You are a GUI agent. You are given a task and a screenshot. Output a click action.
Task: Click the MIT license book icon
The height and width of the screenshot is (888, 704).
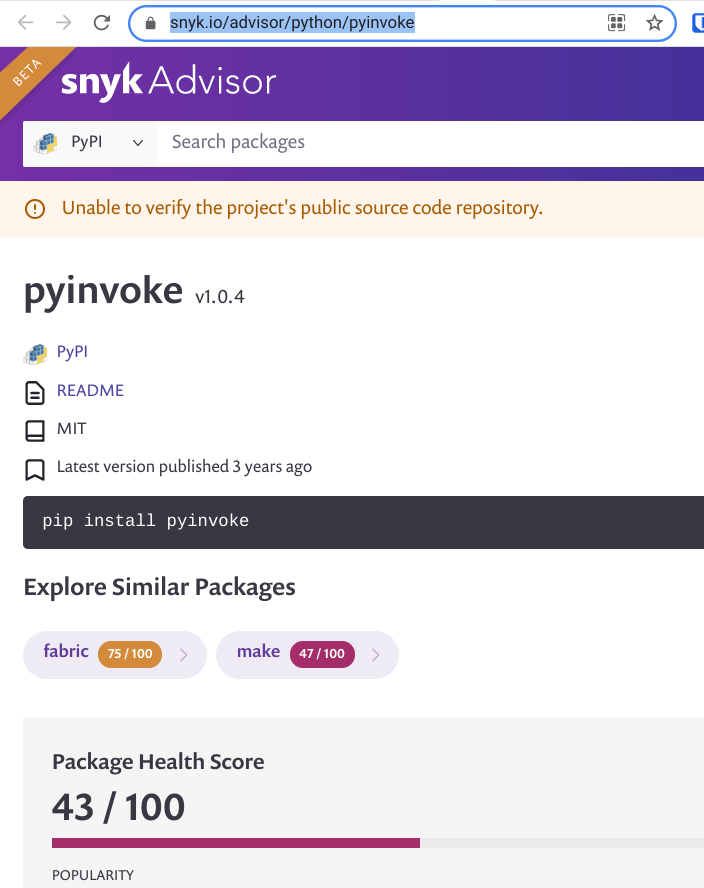(33, 428)
